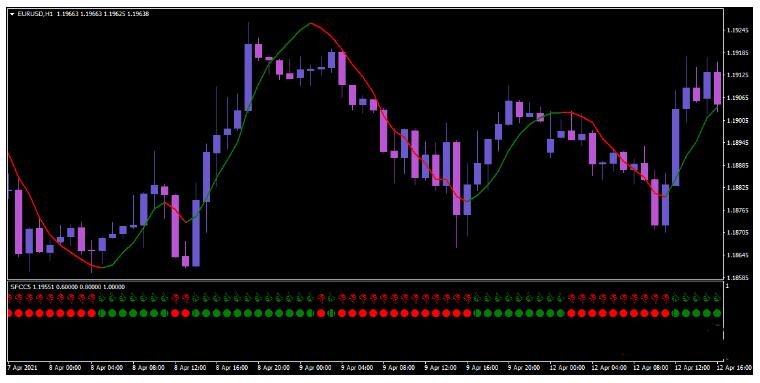This screenshot has width=760, height=383.
Task: Click the 9 Apr 20:00 time label
Action: click(523, 368)
